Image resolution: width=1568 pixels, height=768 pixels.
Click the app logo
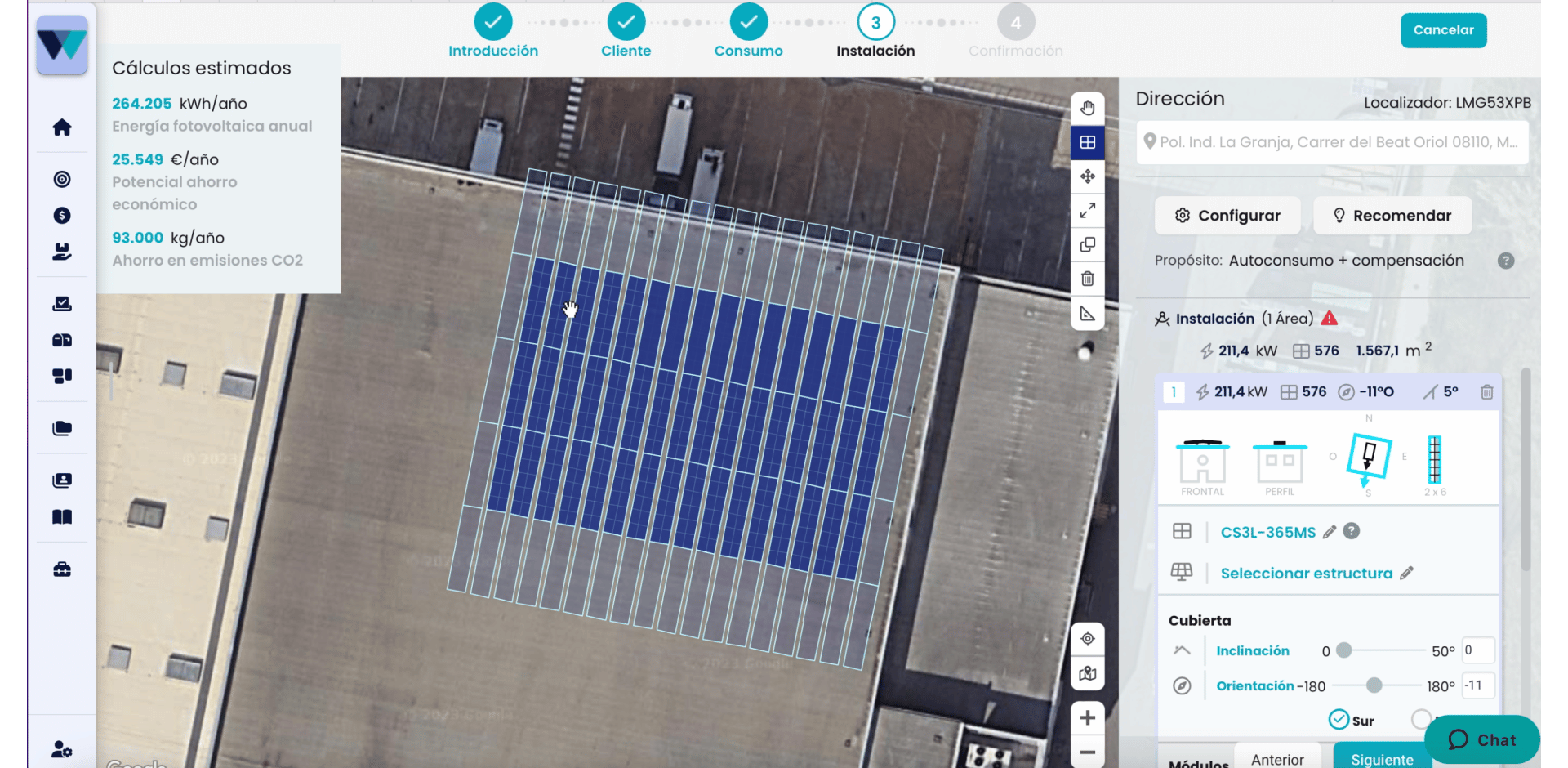tap(62, 45)
